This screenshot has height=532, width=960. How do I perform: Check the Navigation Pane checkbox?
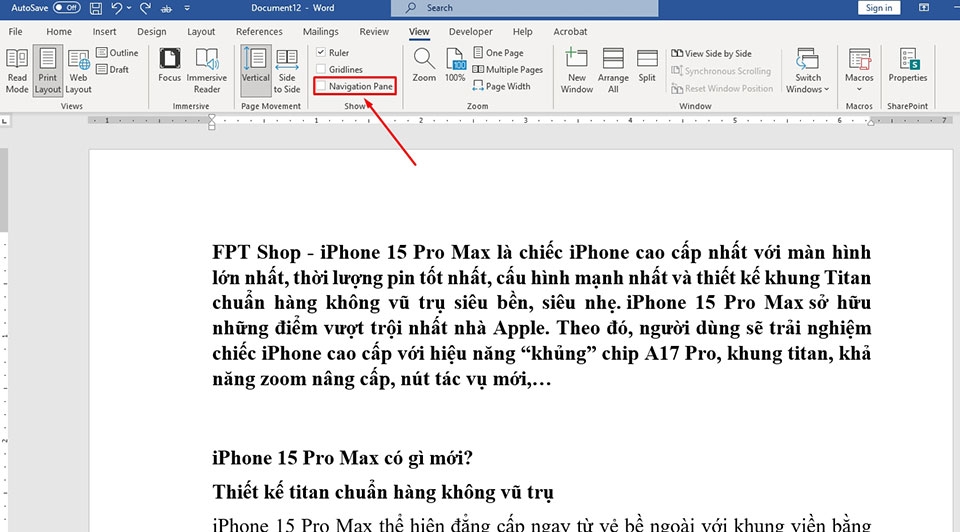[321, 86]
